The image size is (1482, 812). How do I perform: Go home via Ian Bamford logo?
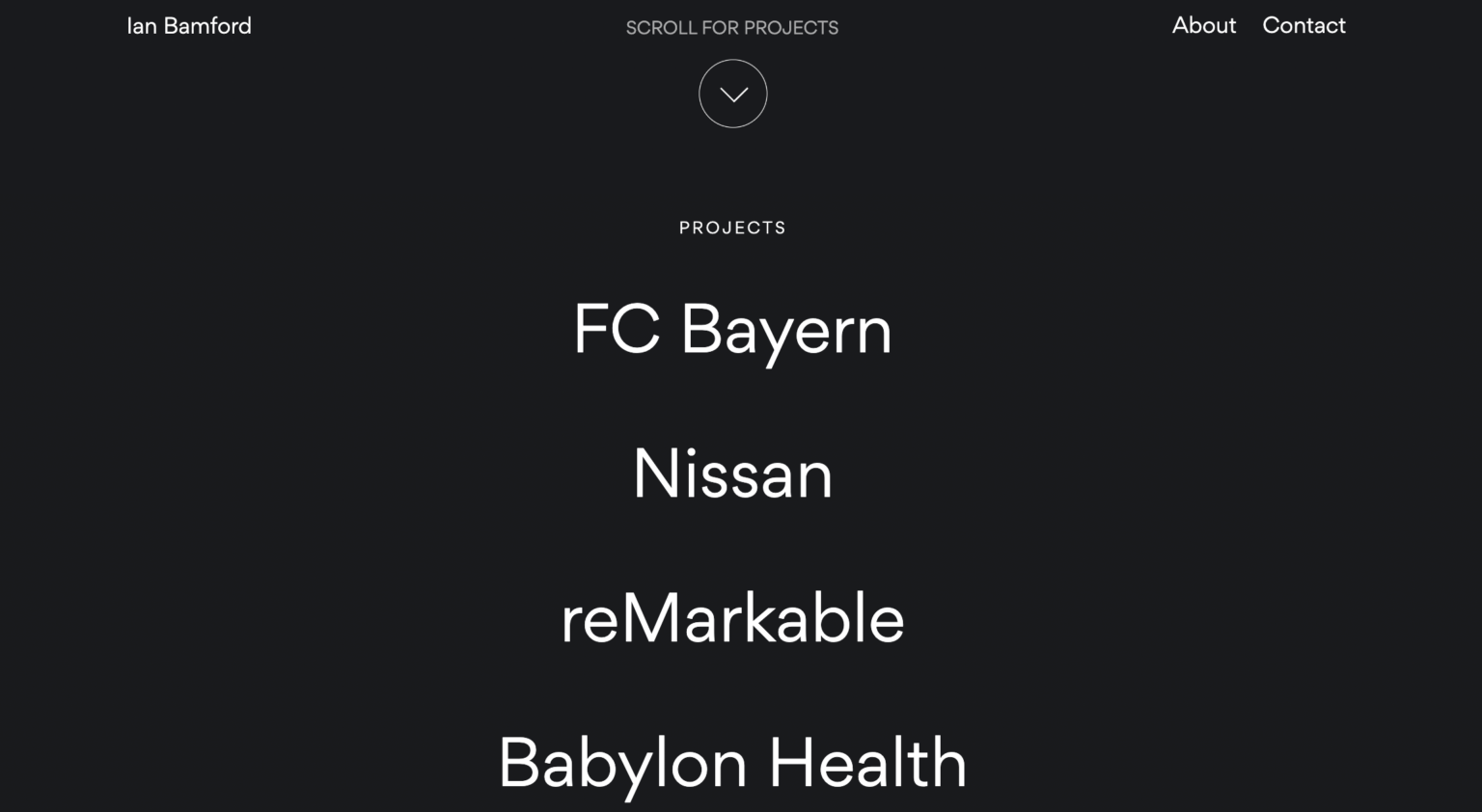click(x=189, y=26)
